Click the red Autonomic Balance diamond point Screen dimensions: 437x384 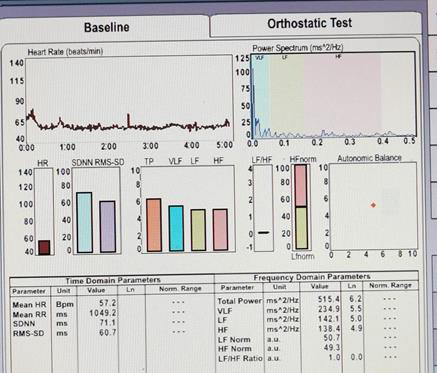pyautogui.click(x=373, y=205)
